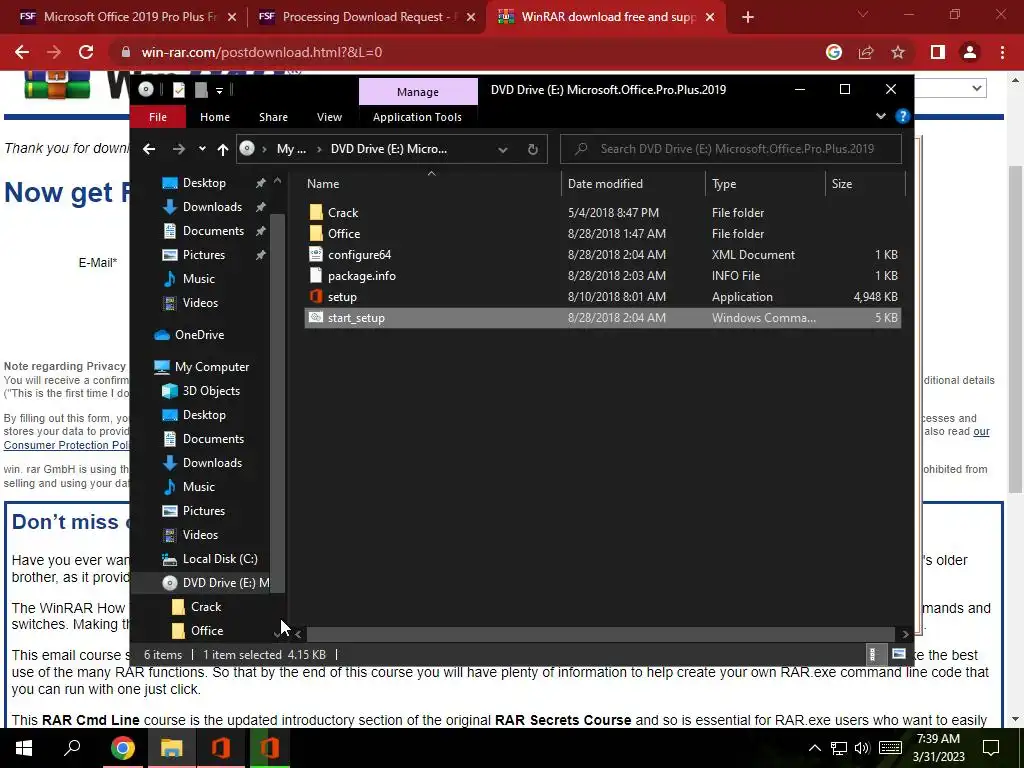Switch to large thumbnails view icon
Image resolution: width=1024 pixels, height=768 pixels.
pyautogui.click(x=899, y=654)
